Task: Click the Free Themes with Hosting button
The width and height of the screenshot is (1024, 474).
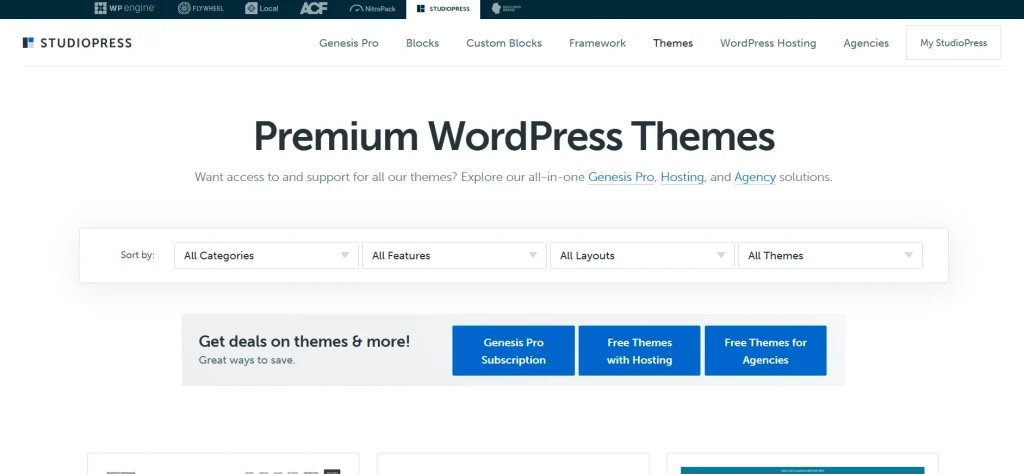Action: pos(639,351)
